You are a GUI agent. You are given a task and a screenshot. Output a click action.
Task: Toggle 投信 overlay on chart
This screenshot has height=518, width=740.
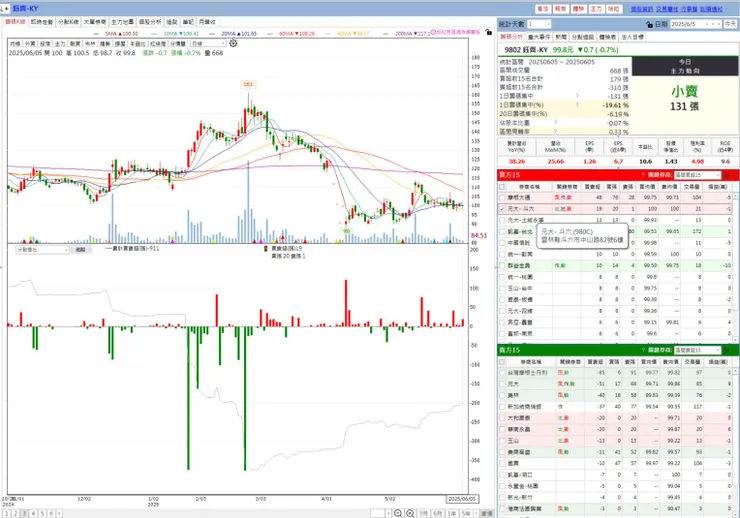coord(45,44)
